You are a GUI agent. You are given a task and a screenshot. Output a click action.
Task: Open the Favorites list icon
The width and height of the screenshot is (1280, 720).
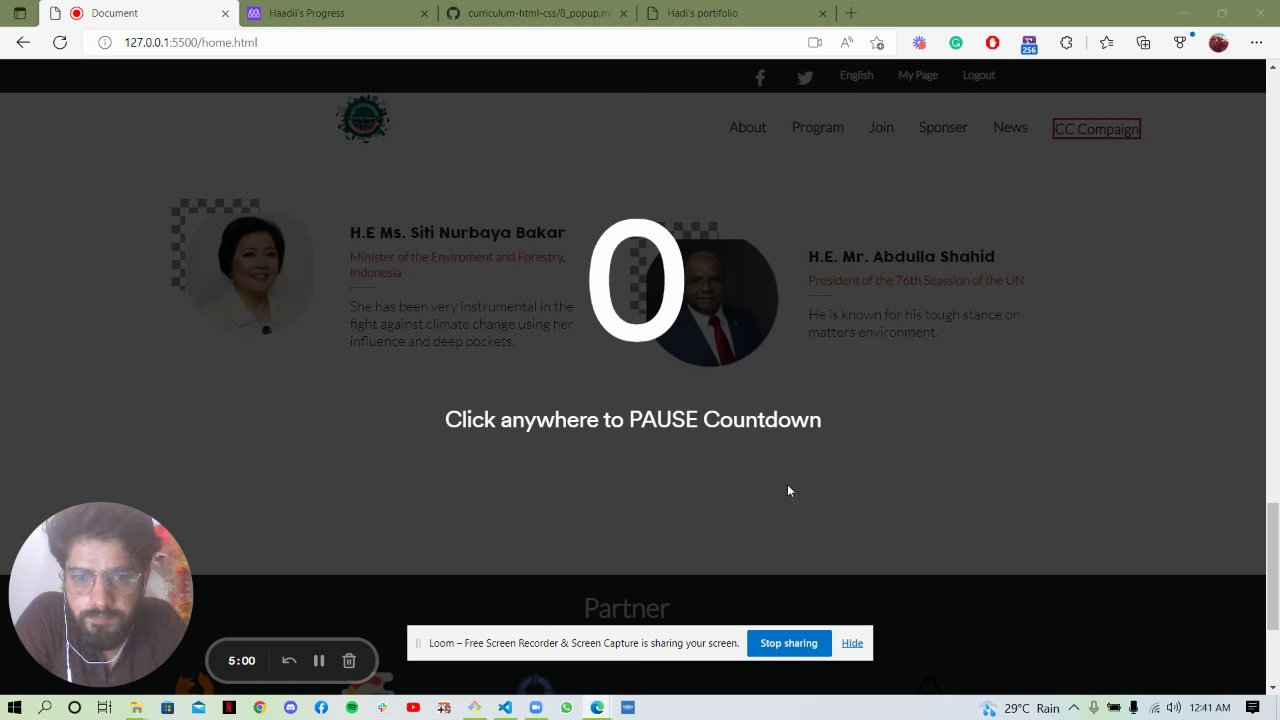1106,42
